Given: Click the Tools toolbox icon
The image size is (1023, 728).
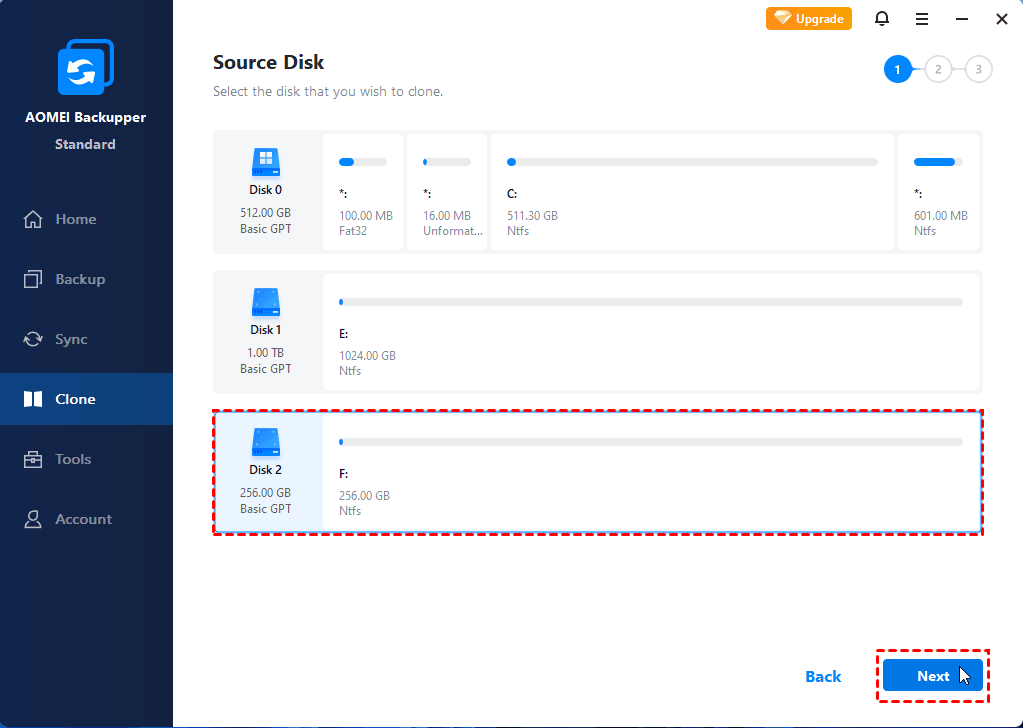Looking at the screenshot, I should tap(34, 459).
